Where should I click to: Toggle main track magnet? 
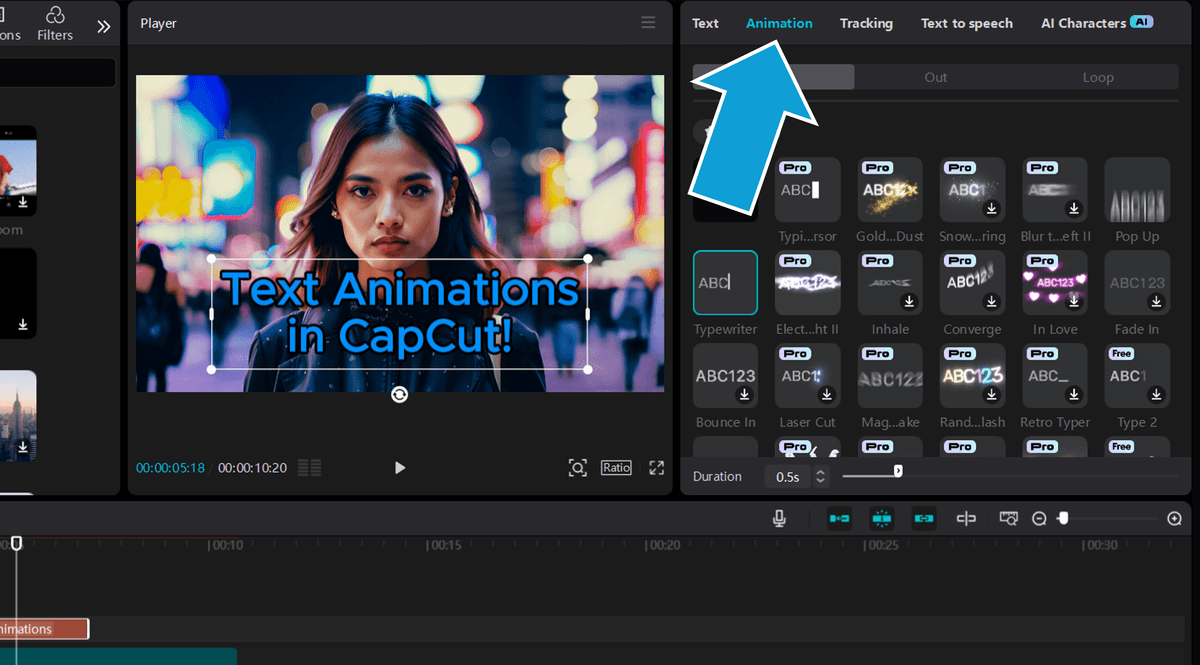pos(839,518)
